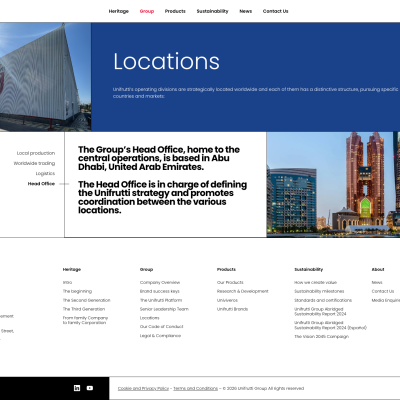
Task: Click the striped building header image
Action: [x=46, y=77]
